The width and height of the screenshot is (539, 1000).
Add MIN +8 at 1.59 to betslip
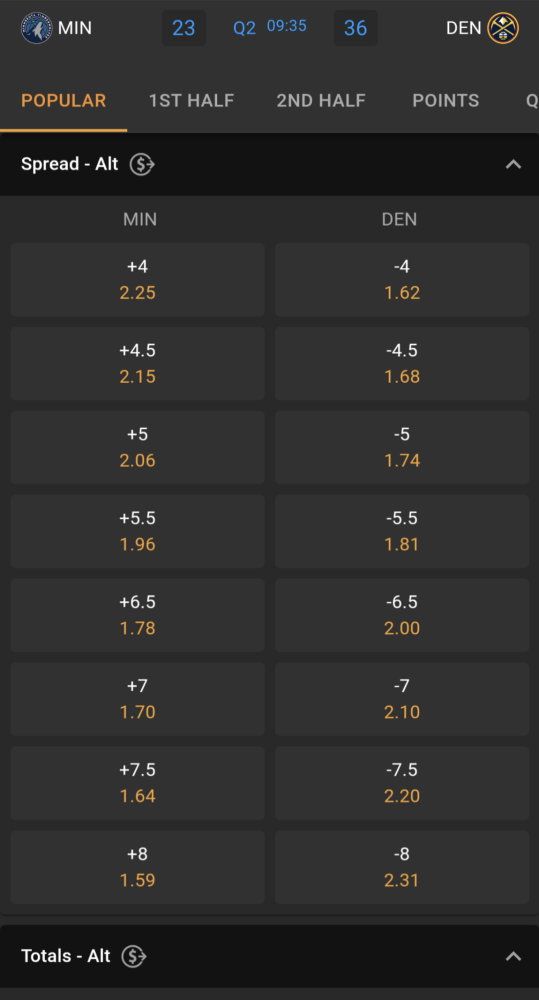pyautogui.click(x=137, y=867)
